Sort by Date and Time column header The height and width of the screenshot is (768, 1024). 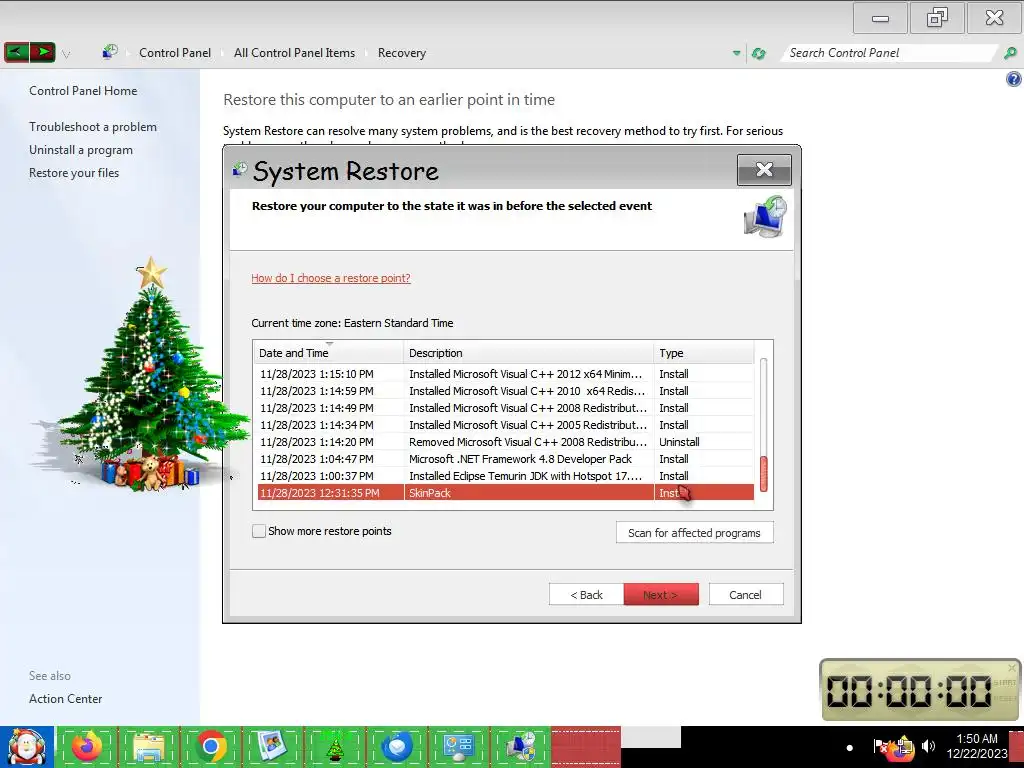tap(328, 353)
